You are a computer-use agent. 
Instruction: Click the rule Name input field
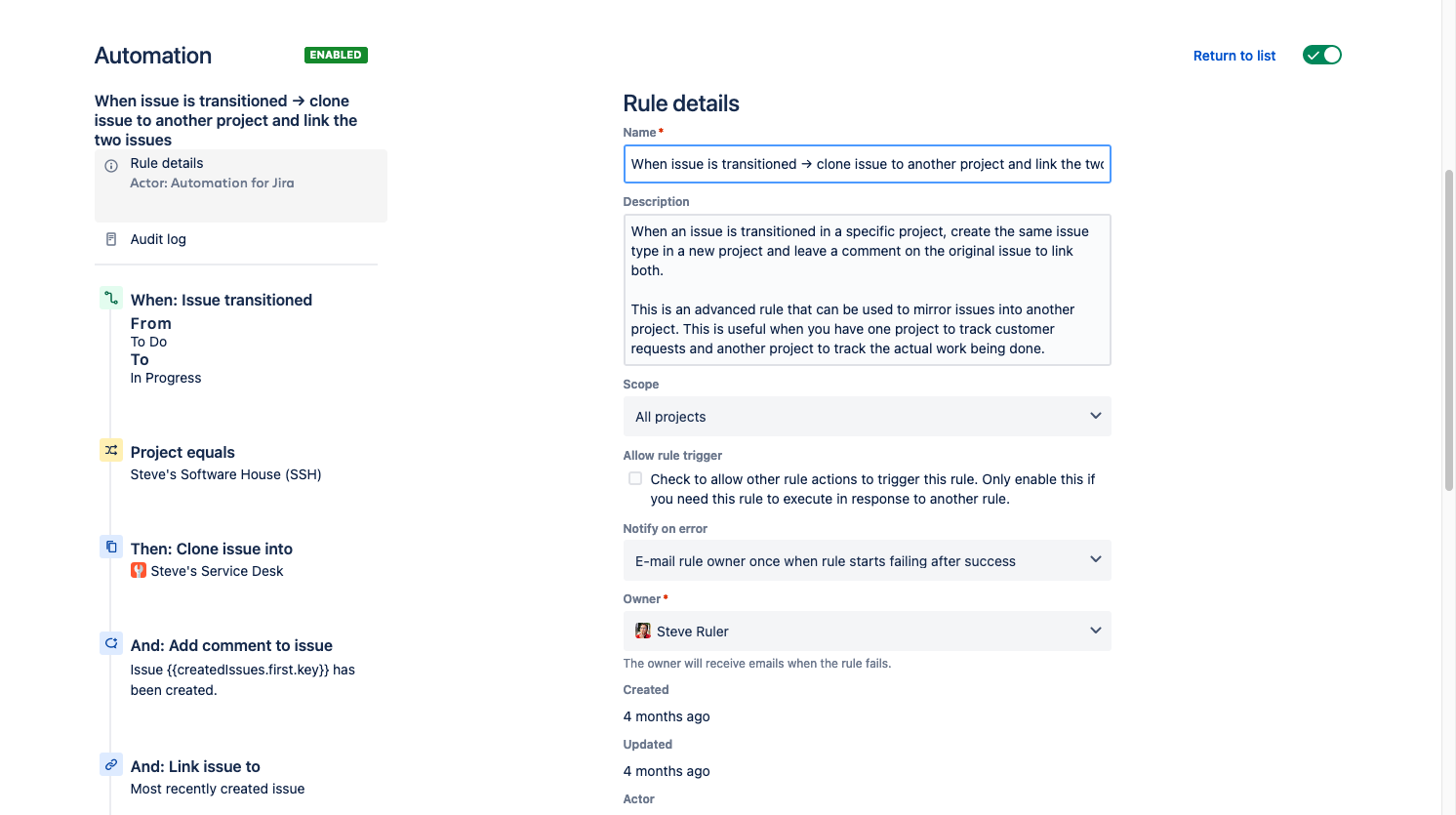867,164
